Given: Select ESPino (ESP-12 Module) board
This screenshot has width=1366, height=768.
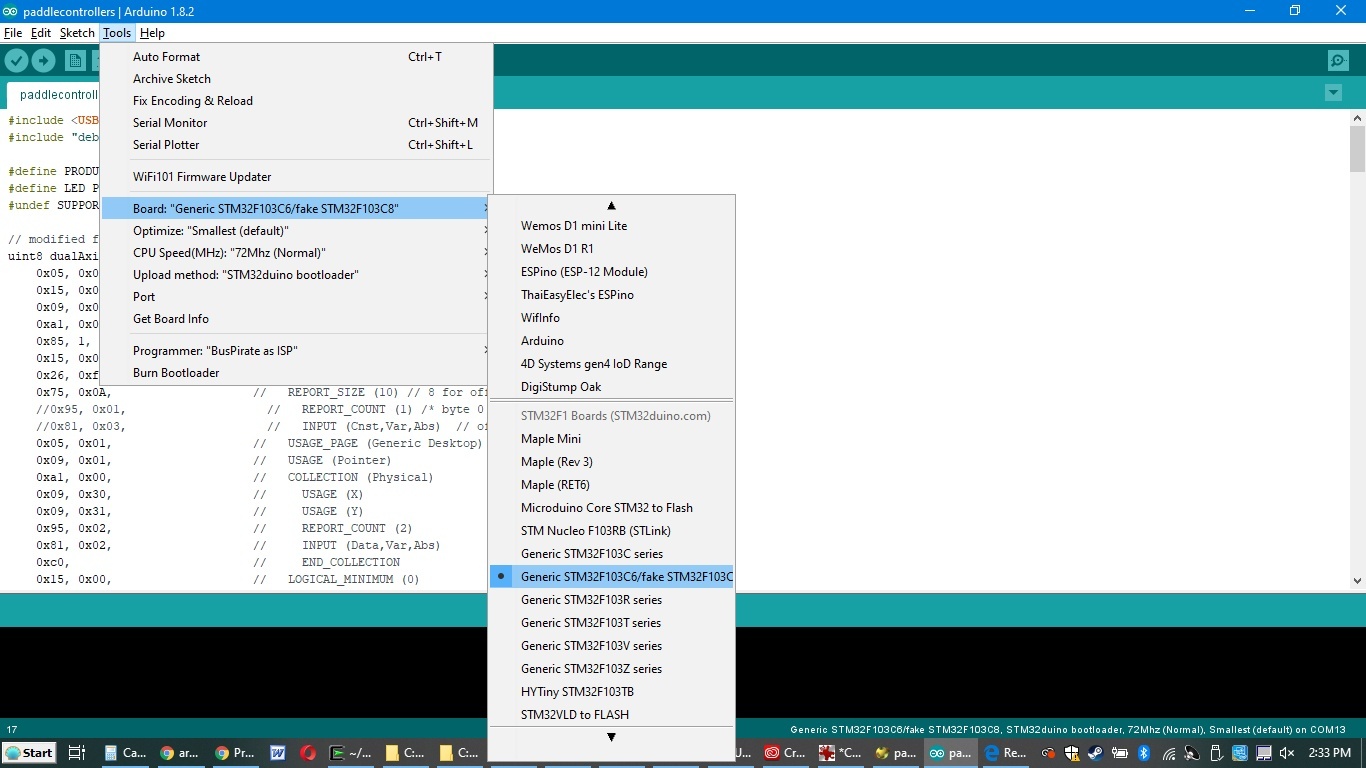Looking at the screenshot, I should [x=611, y=272].
